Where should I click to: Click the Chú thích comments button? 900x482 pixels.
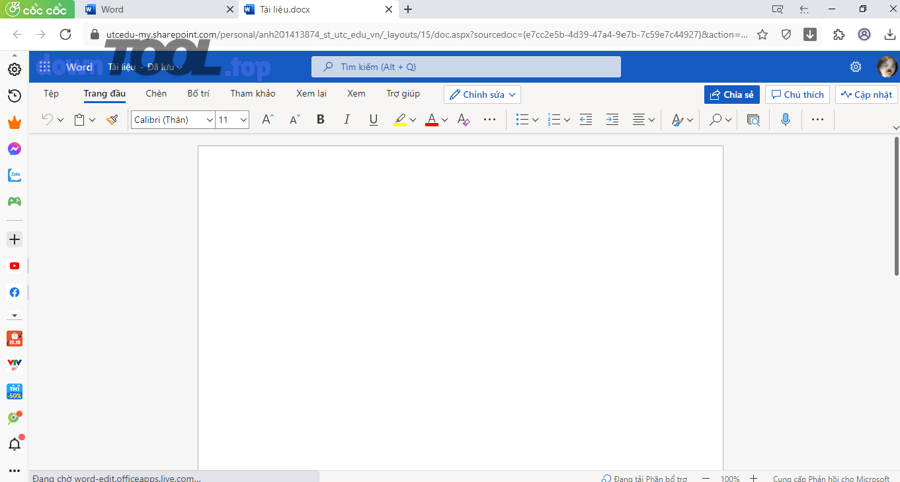coord(797,95)
